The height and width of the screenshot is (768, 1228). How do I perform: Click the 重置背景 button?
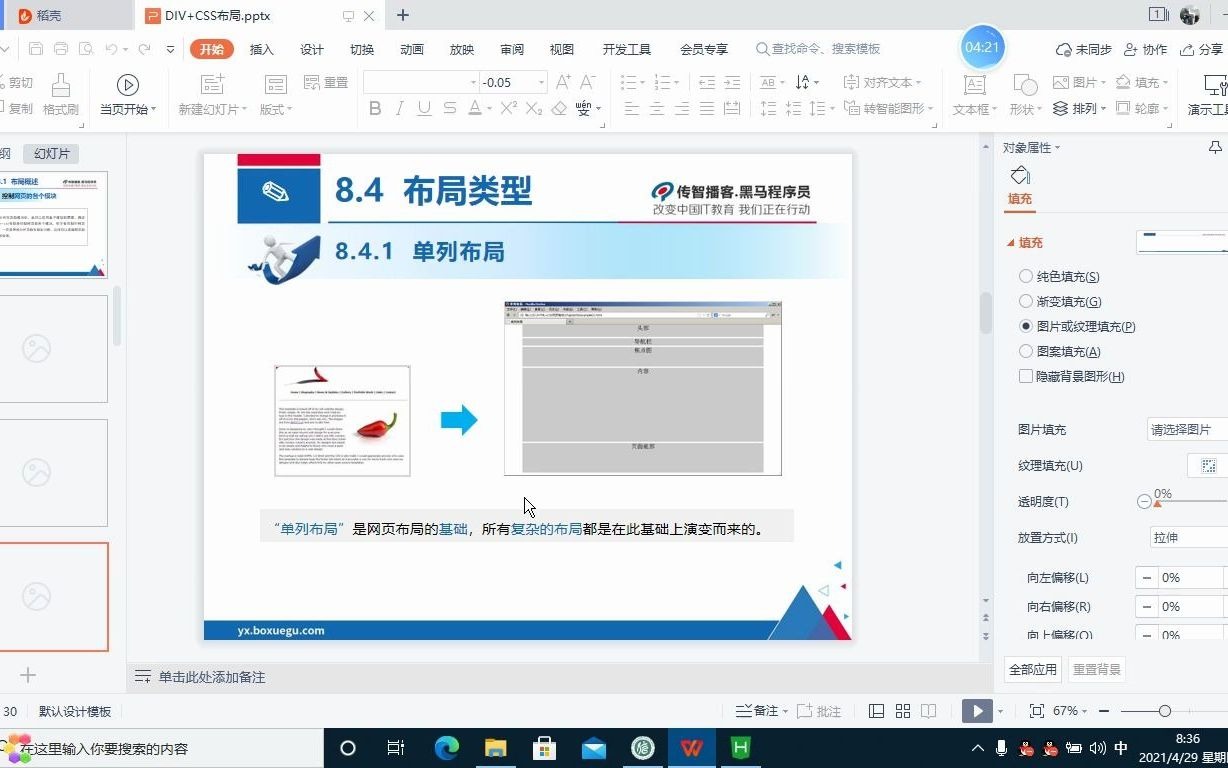[1096, 670]
